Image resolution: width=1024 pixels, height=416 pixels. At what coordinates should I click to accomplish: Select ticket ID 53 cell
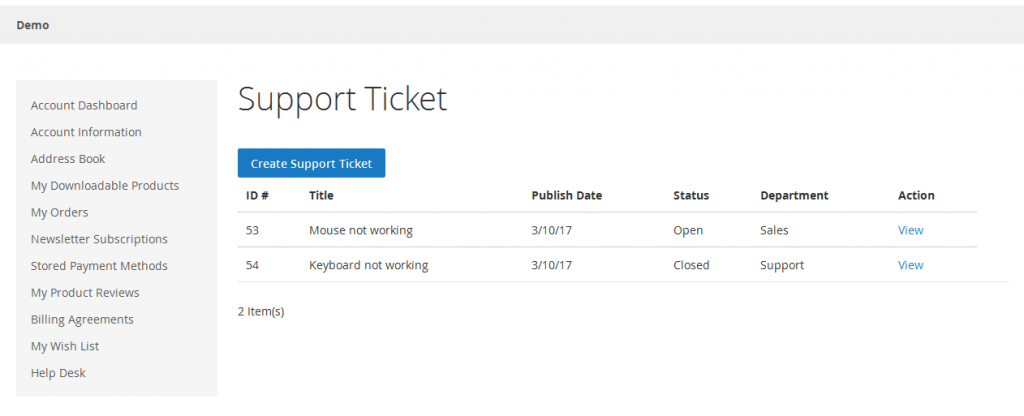click(x=253, y=231)
